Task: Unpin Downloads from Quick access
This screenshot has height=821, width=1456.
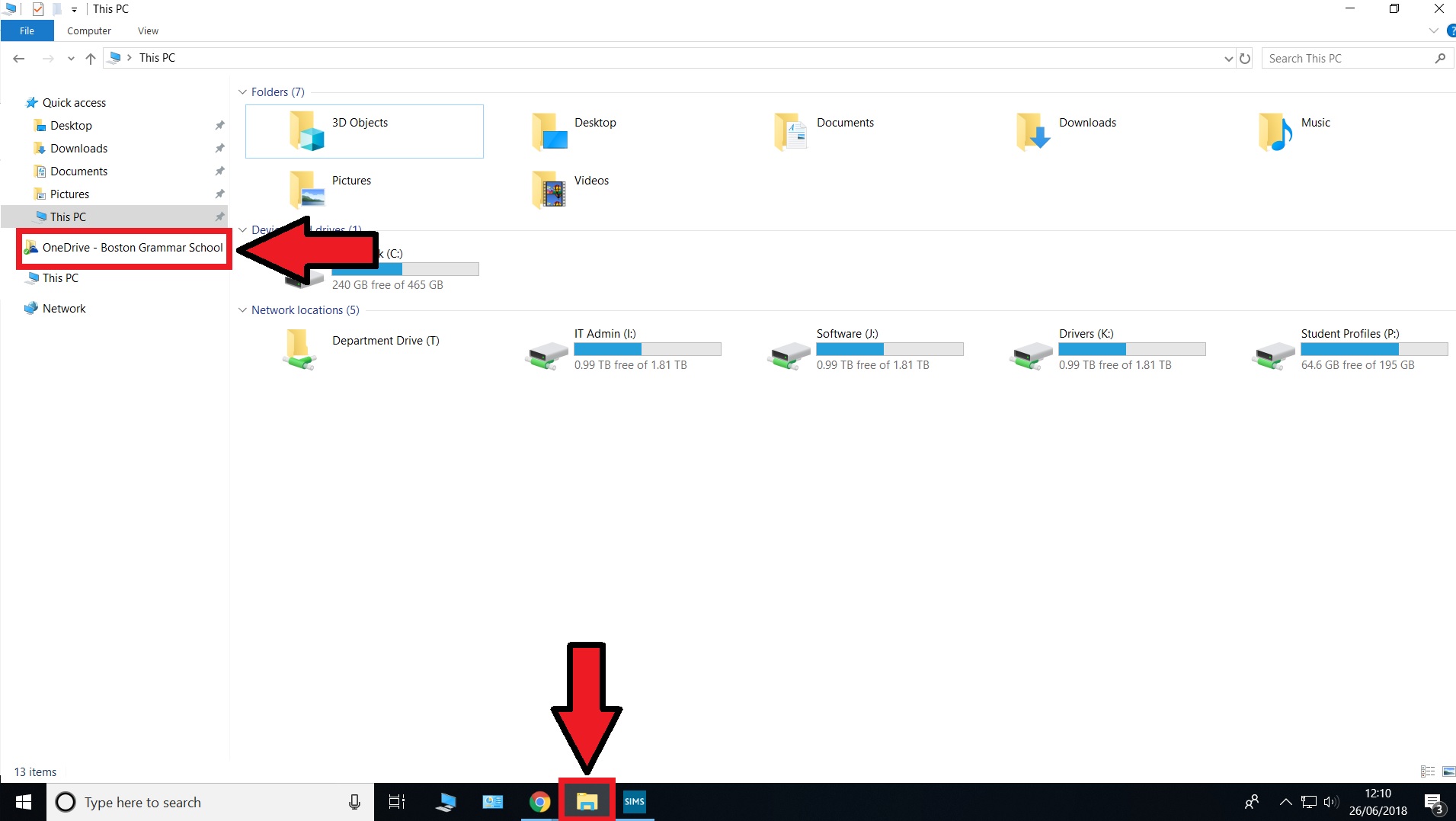Action: [219, 148]
